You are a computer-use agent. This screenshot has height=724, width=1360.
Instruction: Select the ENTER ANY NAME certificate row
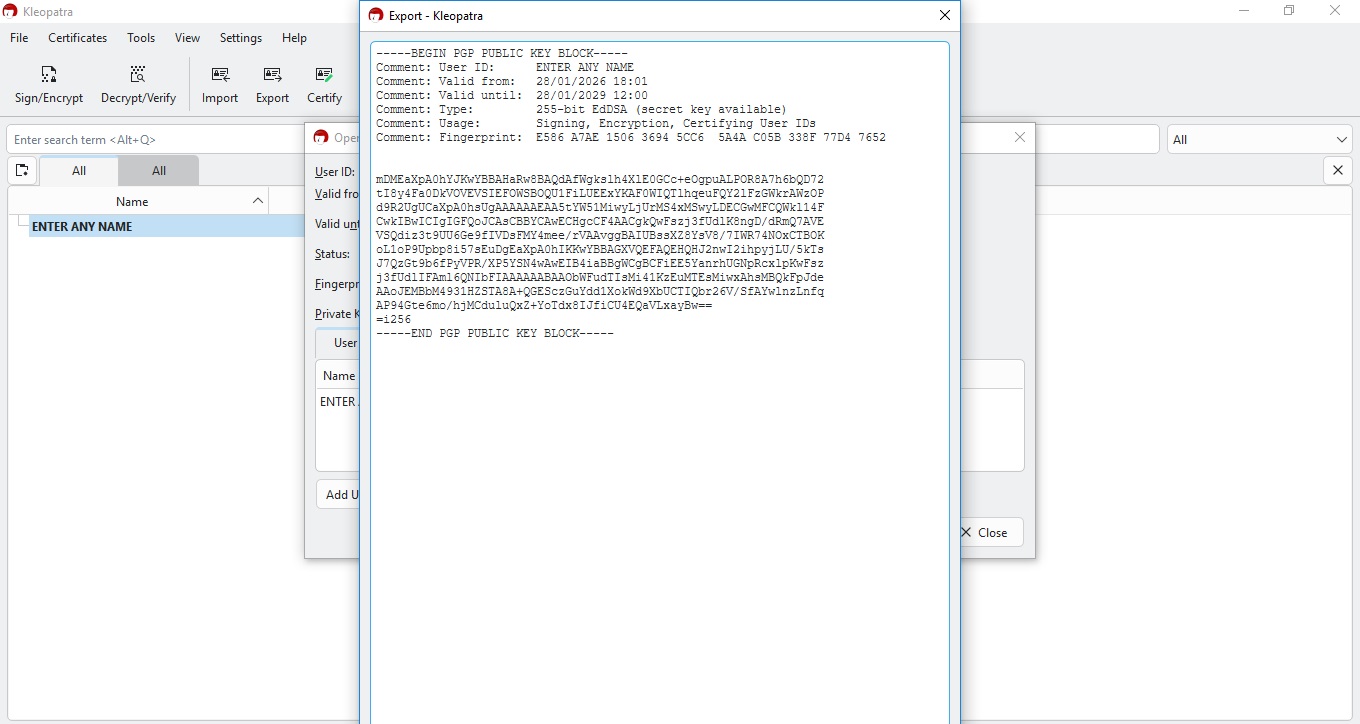tap(166, 226)
